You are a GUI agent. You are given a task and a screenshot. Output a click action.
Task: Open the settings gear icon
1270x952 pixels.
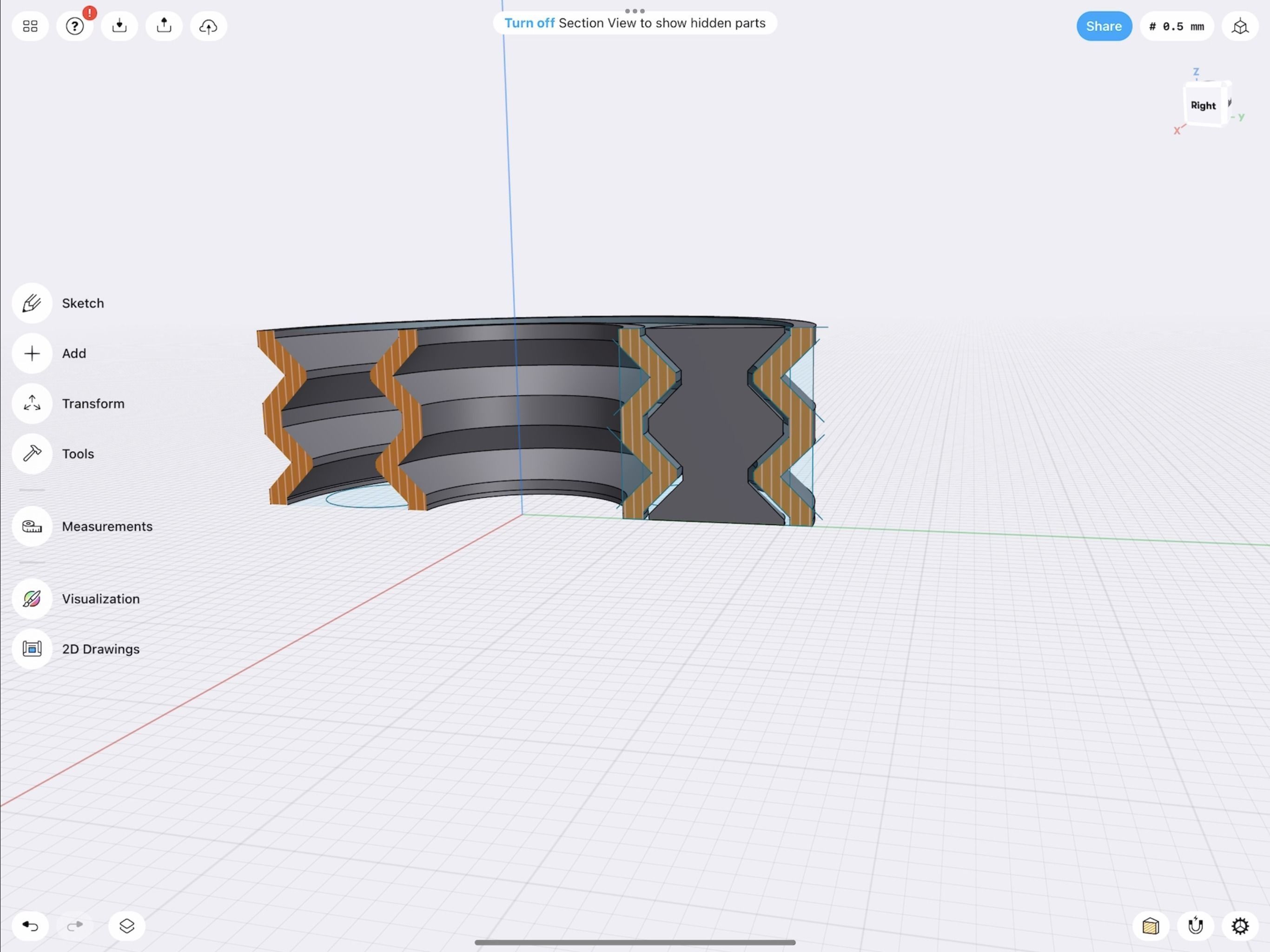[1240, 926]
